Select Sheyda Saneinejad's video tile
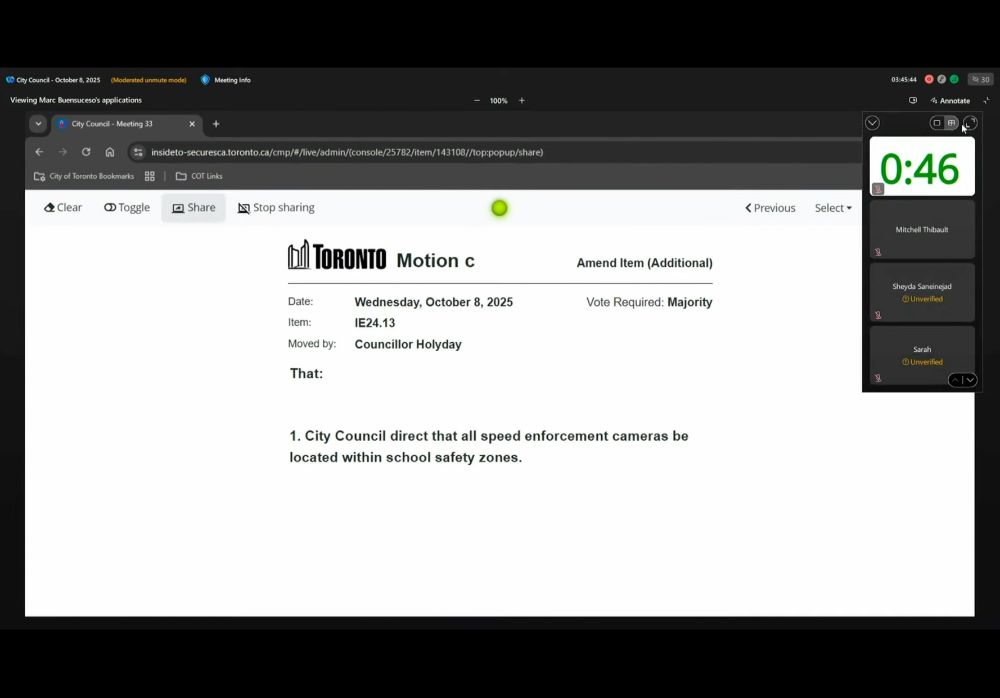Viewport: 1000px width, 698px height. pos(922,292)
